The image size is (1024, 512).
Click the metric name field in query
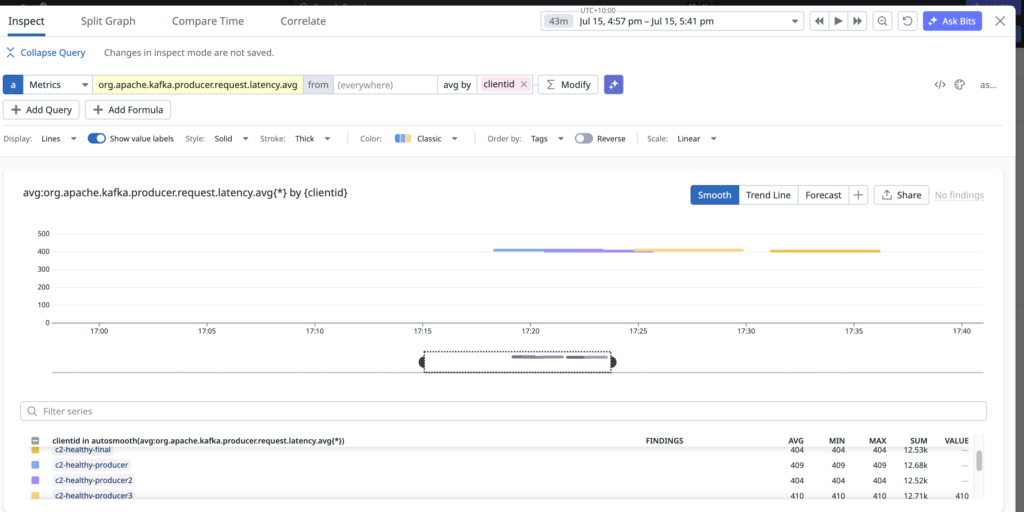point(198,84)
